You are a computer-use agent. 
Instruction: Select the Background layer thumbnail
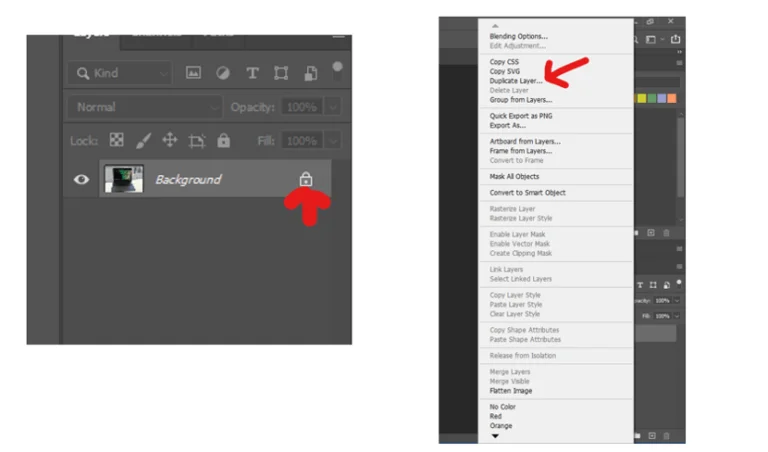pyautogui.click(x=124, y=179)
